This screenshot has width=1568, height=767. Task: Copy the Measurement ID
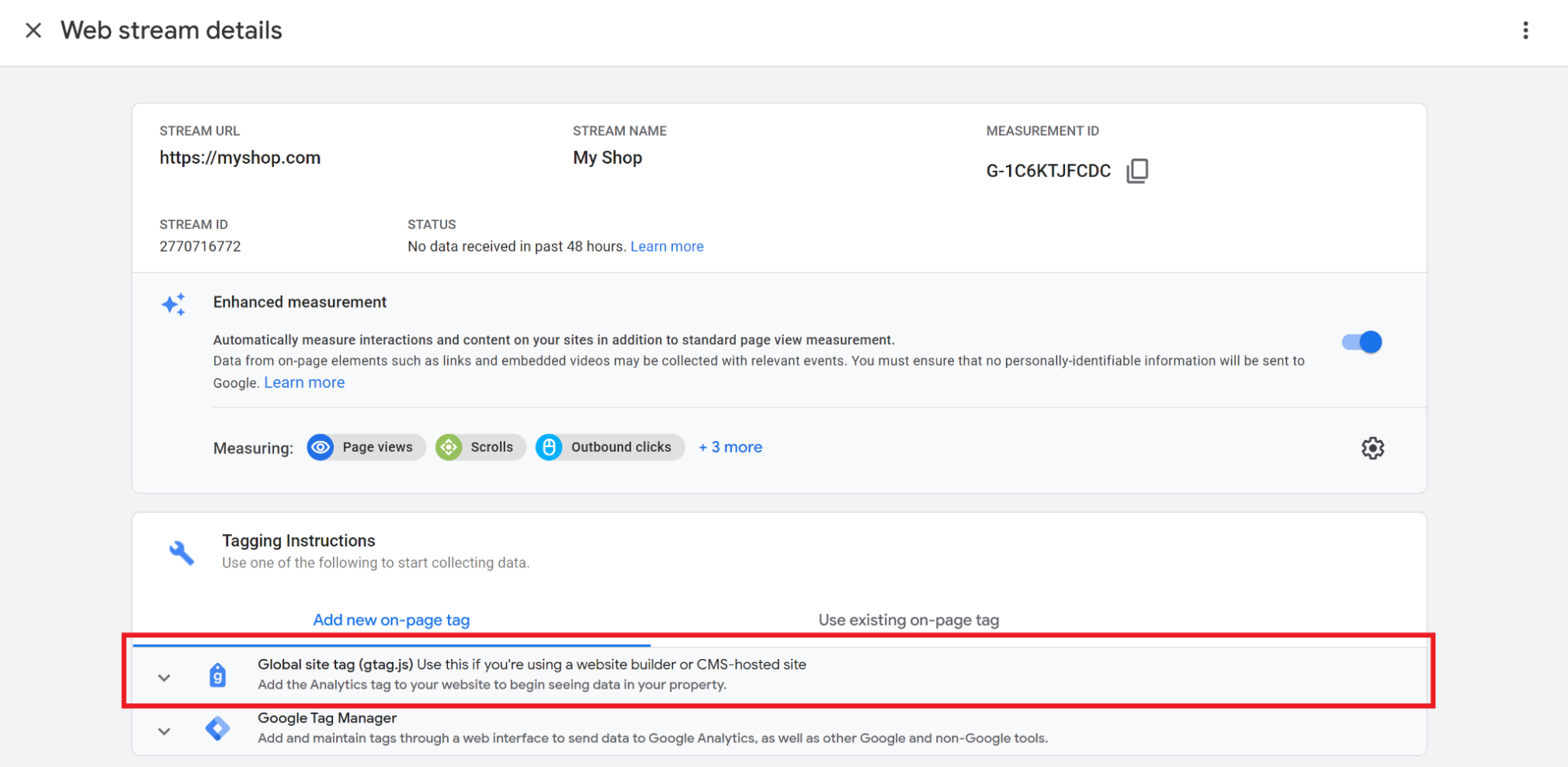(1137, 171)
